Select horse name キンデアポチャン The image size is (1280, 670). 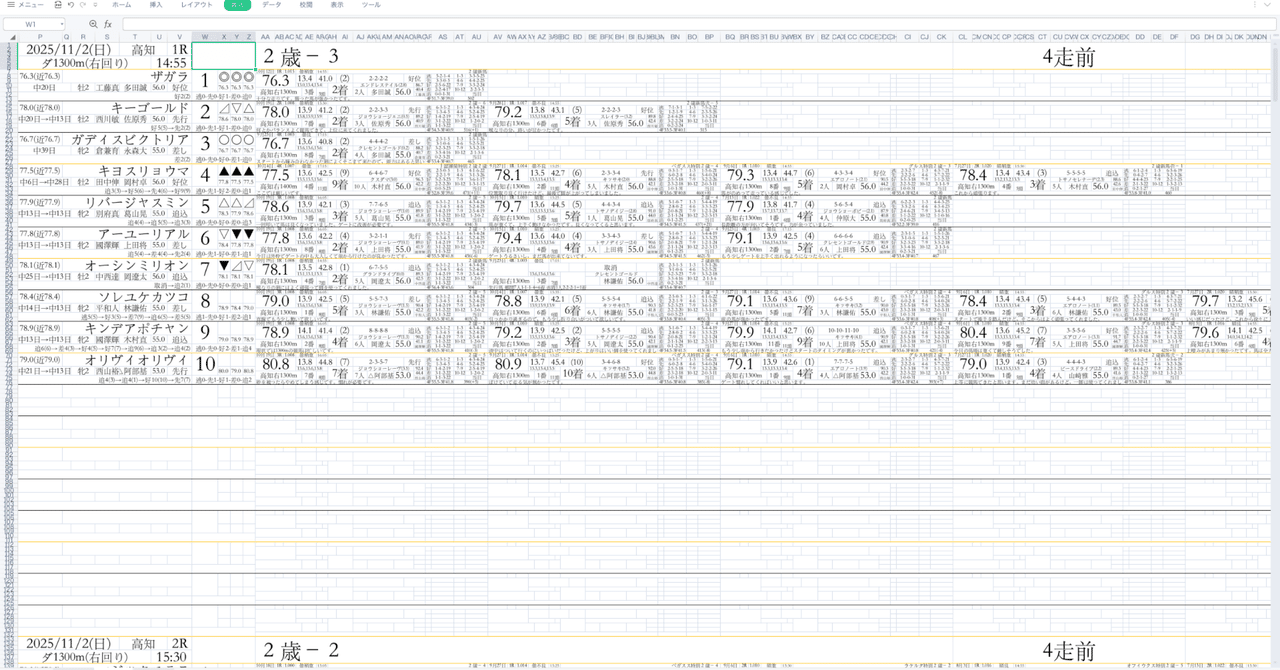[137, 329]
